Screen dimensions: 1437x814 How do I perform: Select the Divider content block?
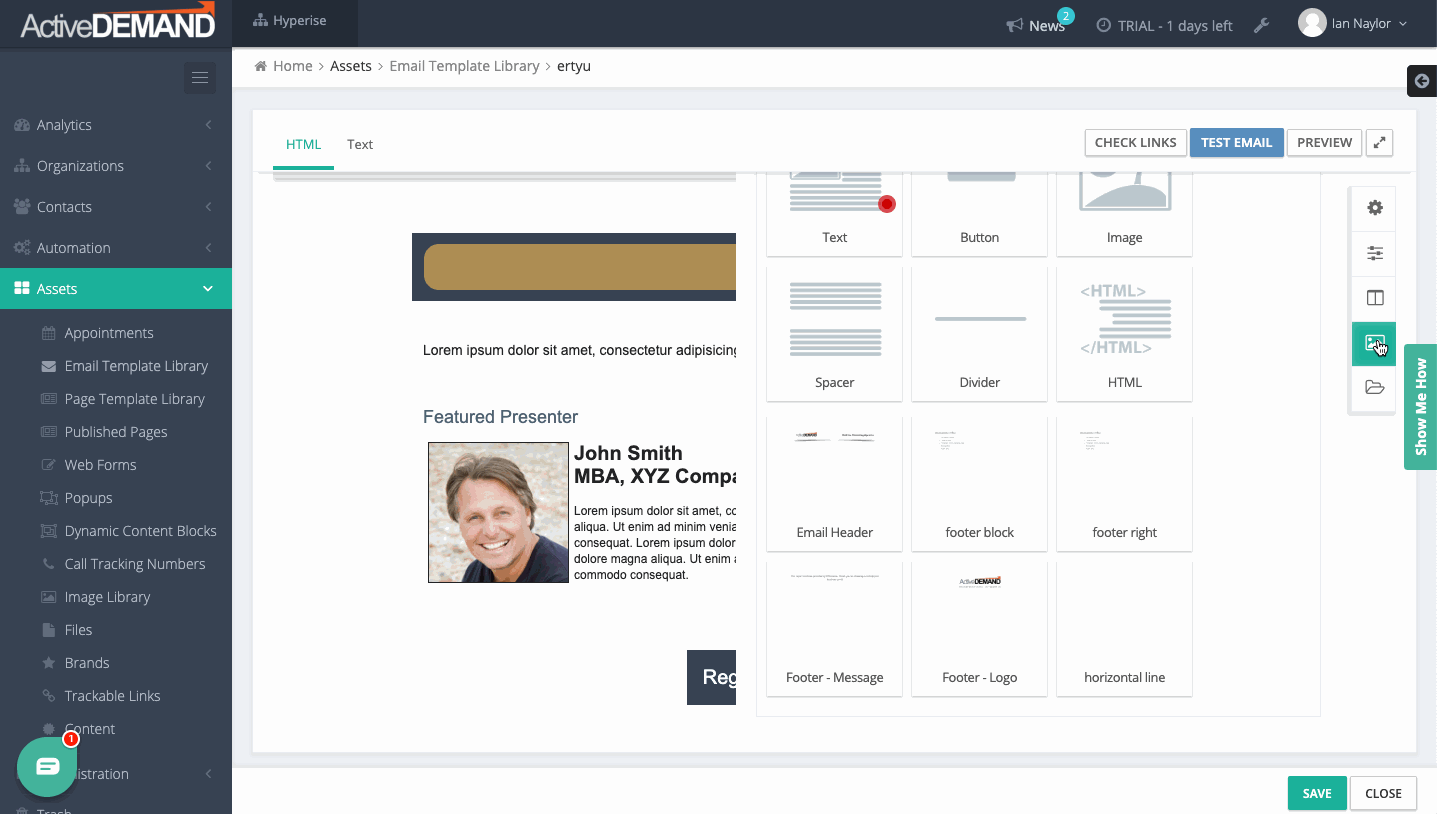pyautogui.click(x=980, y=333)
